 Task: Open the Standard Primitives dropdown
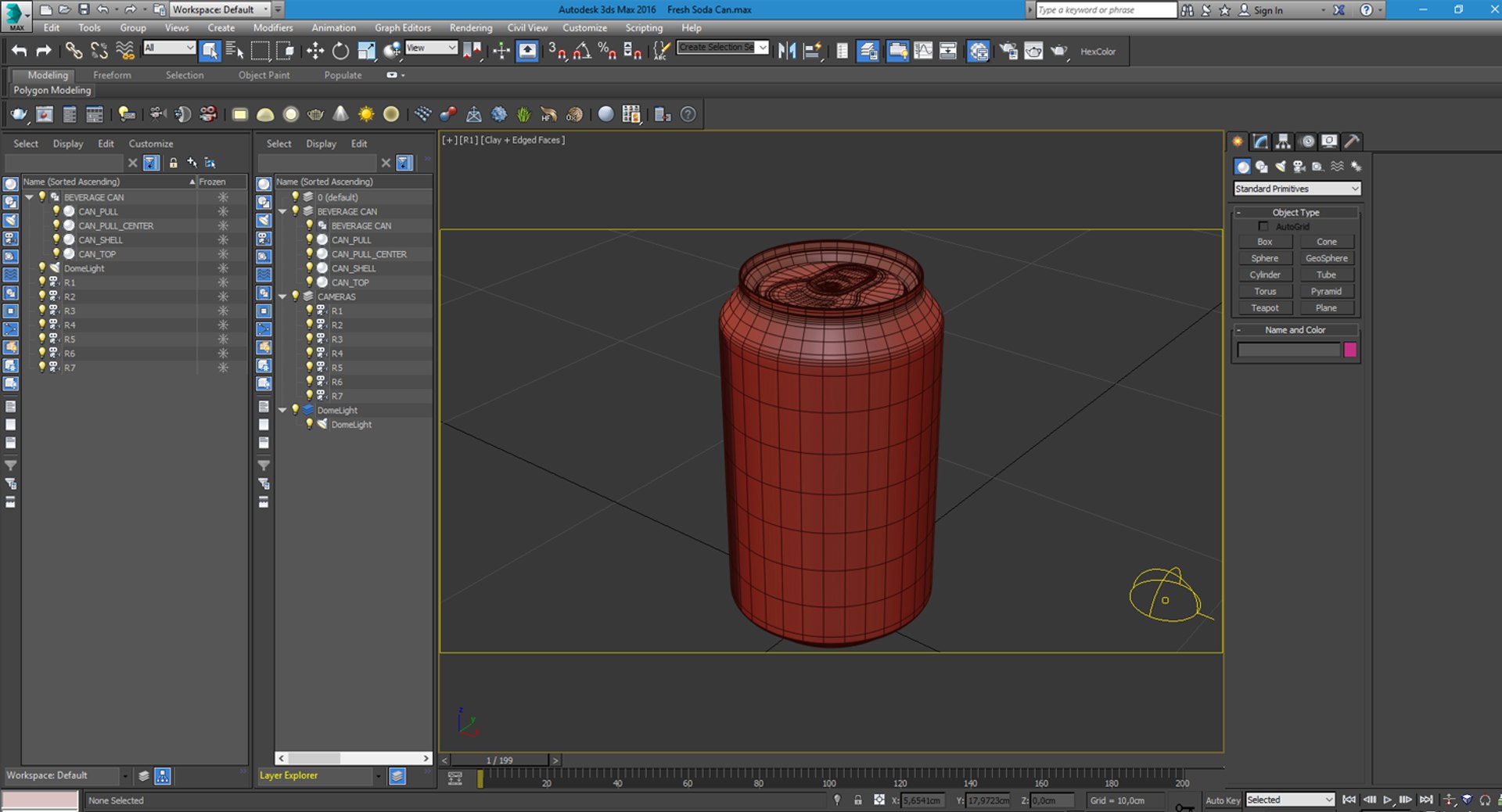tap(1297, 189)
